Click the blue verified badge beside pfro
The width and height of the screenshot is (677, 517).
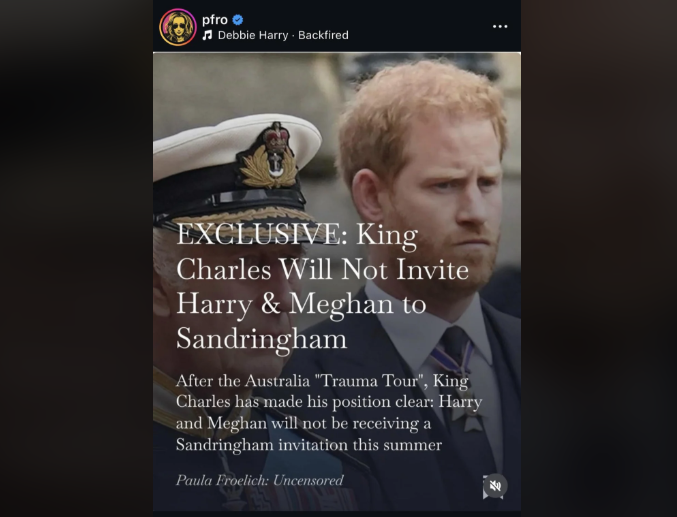coord(238,19)
